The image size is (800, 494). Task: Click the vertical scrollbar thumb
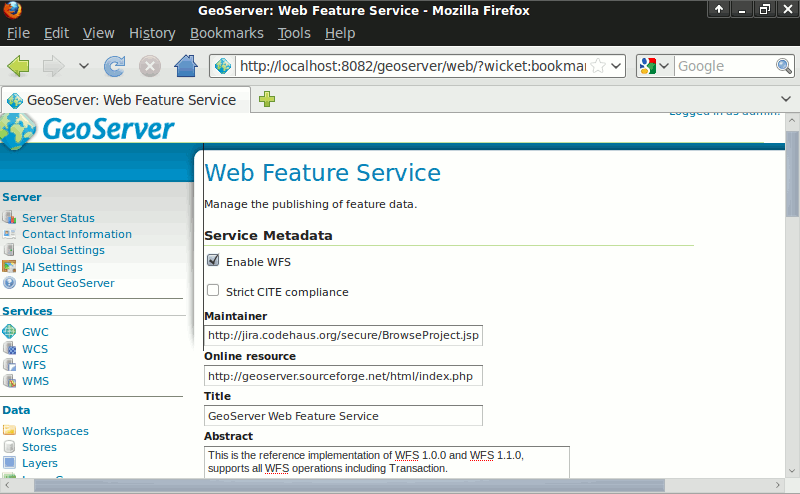click(x=791, y=174)
